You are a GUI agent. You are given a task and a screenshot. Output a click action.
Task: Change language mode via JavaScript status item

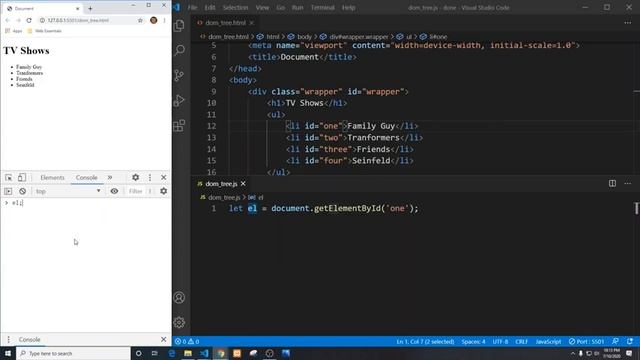pyautogui.click(x=548, y=342)
